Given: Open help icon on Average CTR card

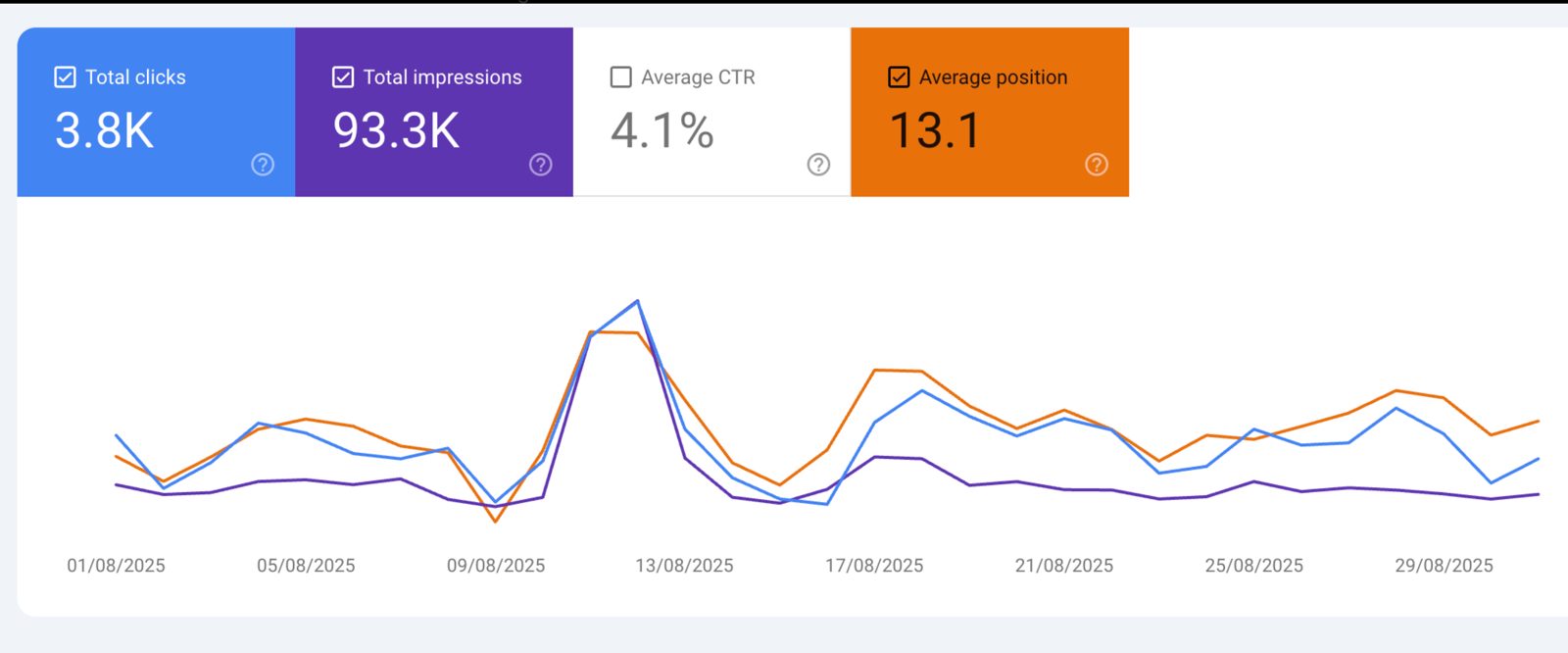Looking at the screenshot, I should 818,165.
